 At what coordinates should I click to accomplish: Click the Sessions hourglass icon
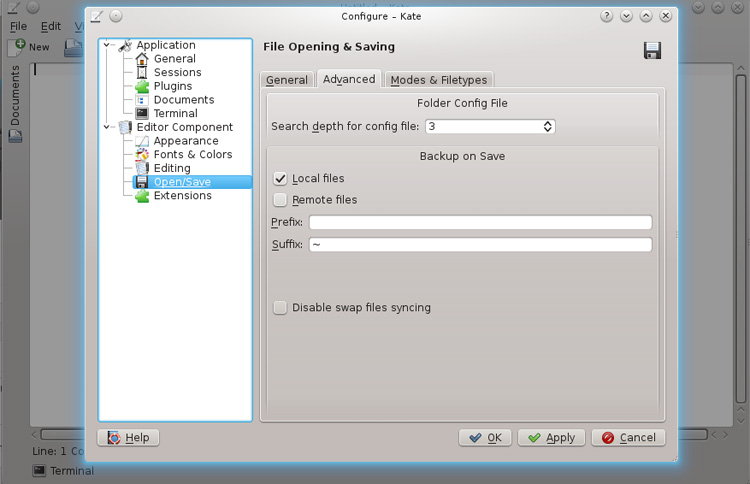[x=142, y=73]
